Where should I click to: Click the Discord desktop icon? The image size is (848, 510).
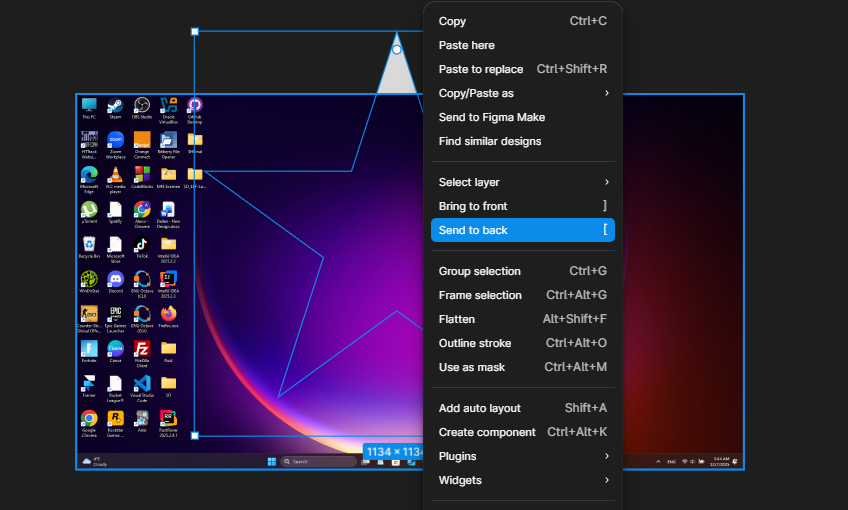[x=115, y=279]
